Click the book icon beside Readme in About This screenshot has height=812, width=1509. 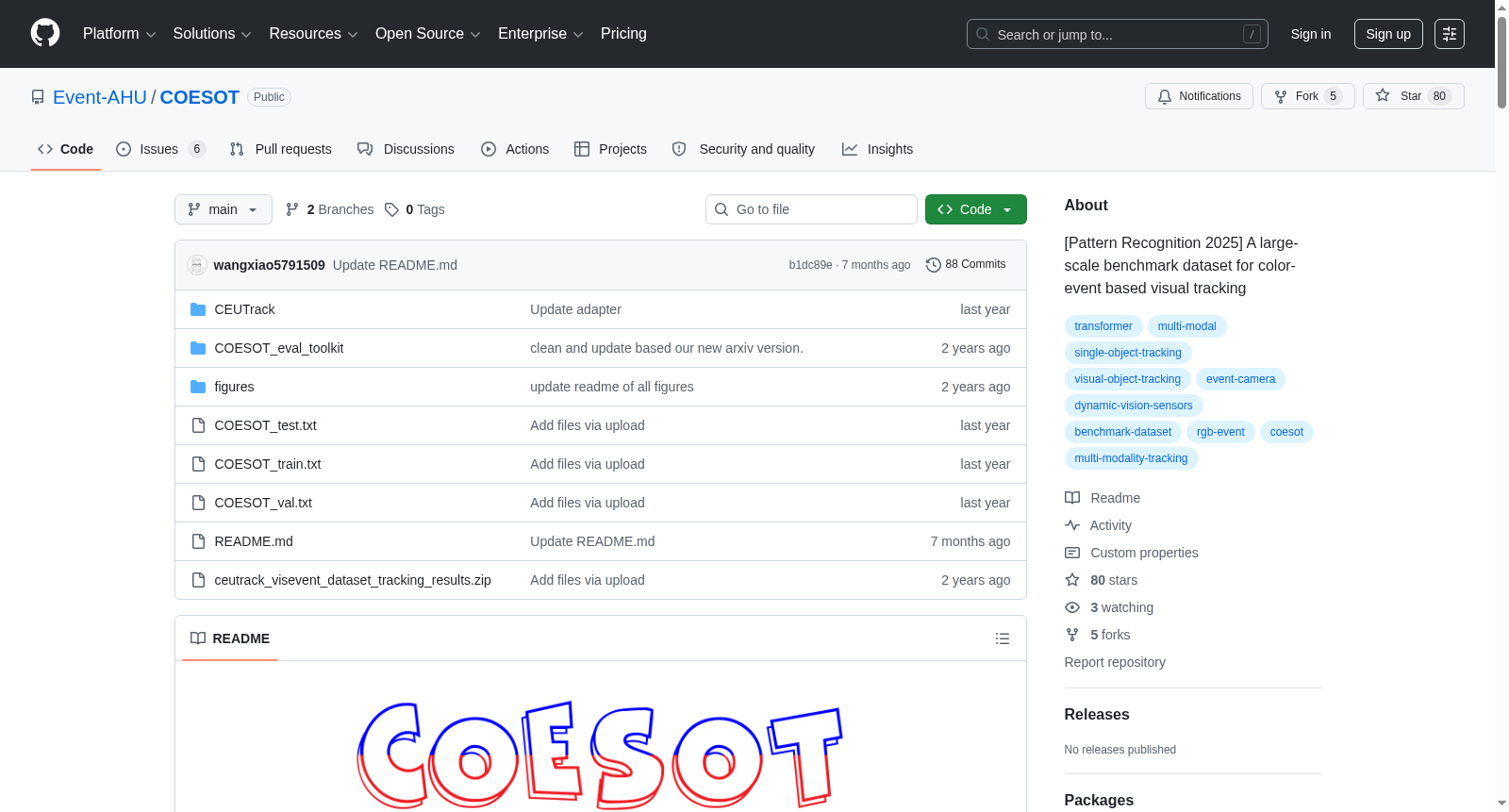1072,498
